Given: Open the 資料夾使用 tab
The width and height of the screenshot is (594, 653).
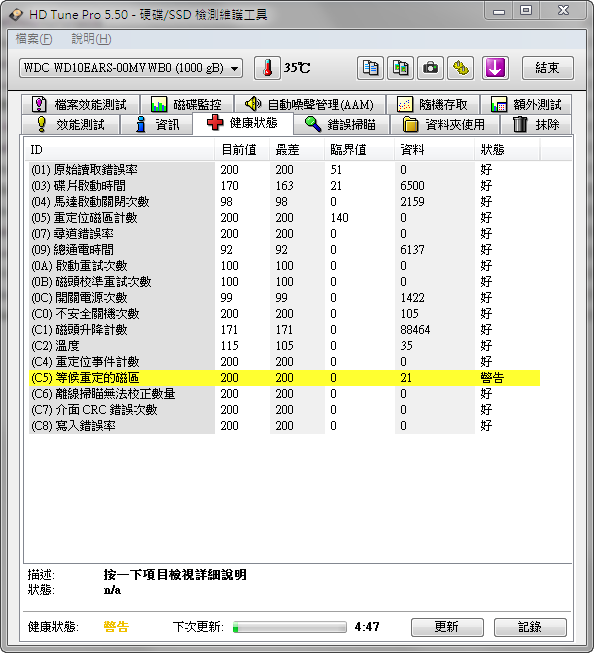Looking at the screenshot, I should (x=444, y=124).
